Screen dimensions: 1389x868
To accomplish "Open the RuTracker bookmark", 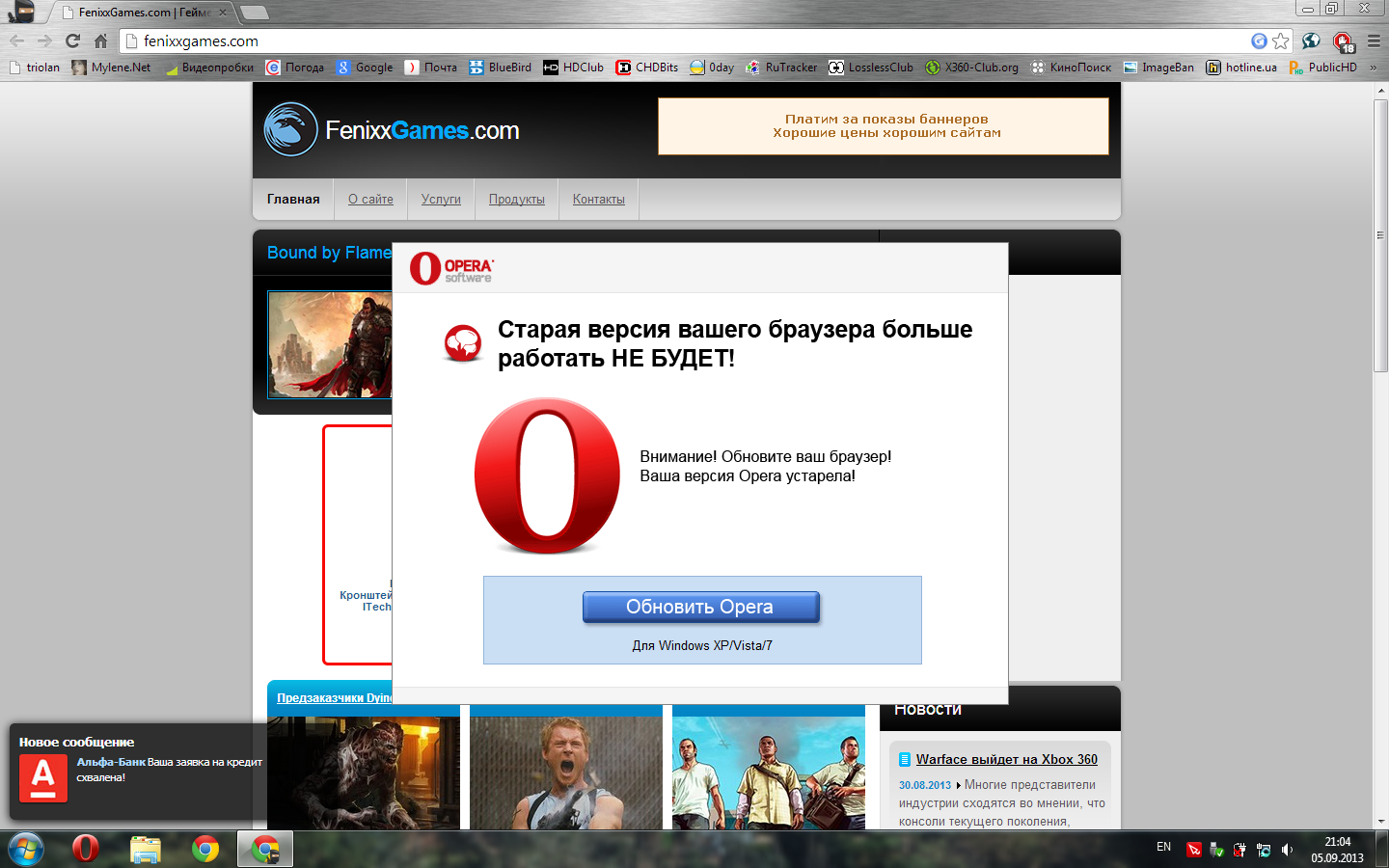I will point(781,68).
